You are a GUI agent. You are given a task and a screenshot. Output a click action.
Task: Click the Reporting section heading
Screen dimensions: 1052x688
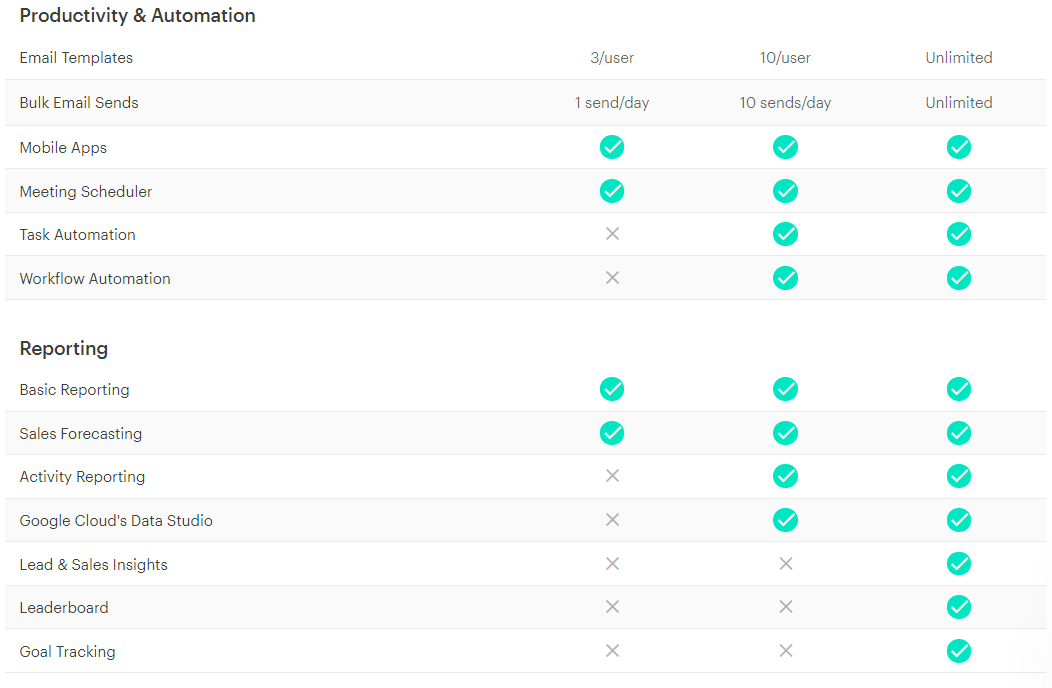[64, 348]
